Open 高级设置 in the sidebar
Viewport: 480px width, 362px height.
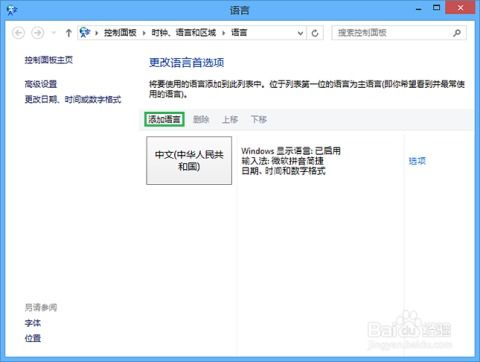click(41, 84)
